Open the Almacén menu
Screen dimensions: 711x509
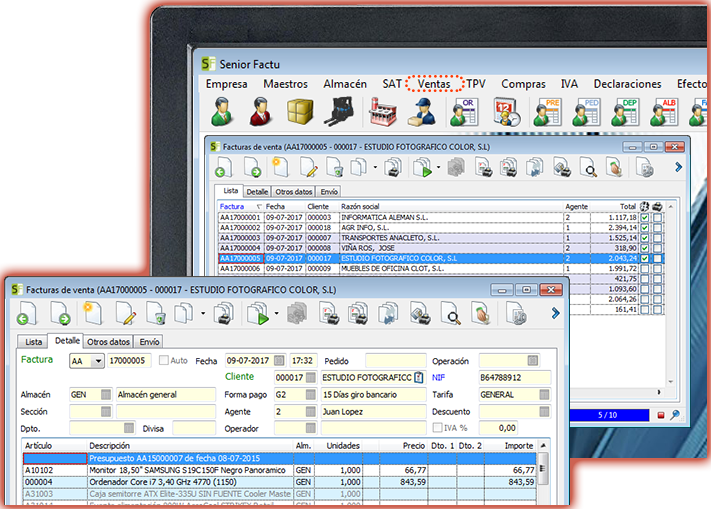pyautogui.click(x=345, y=84)
